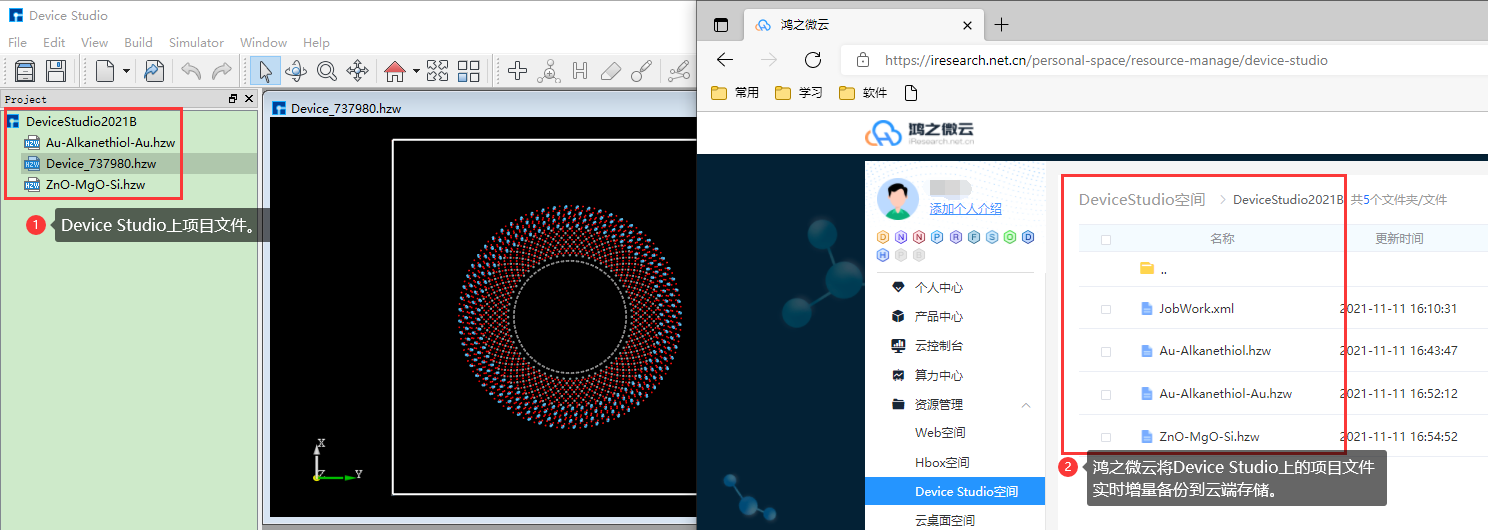Screen dimensions: 1488x530
Task: Toggle the select-all checkbox in the table header
Action: tap(1105, 239)
